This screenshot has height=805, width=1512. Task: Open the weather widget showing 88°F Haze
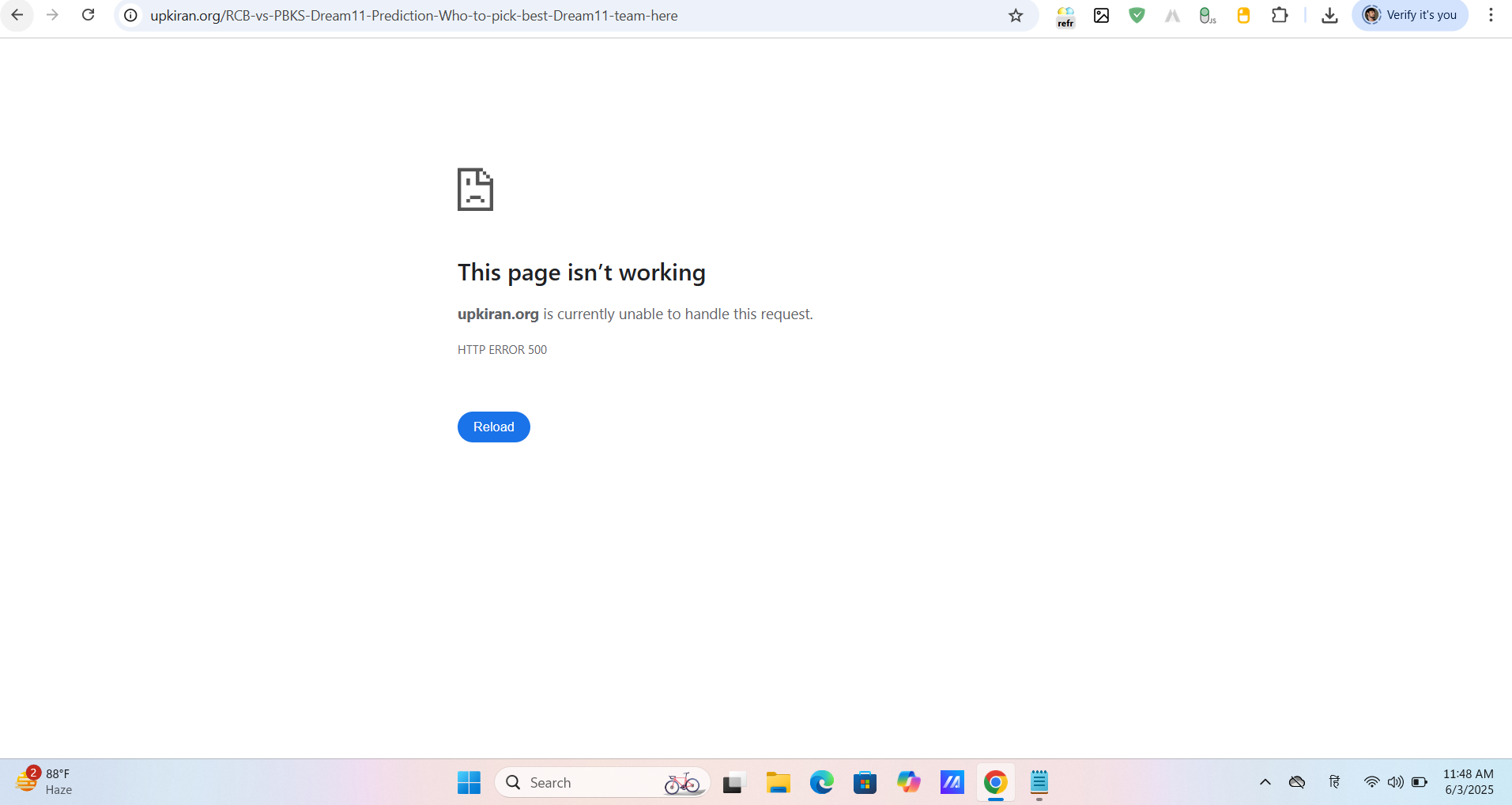[44, 781]
